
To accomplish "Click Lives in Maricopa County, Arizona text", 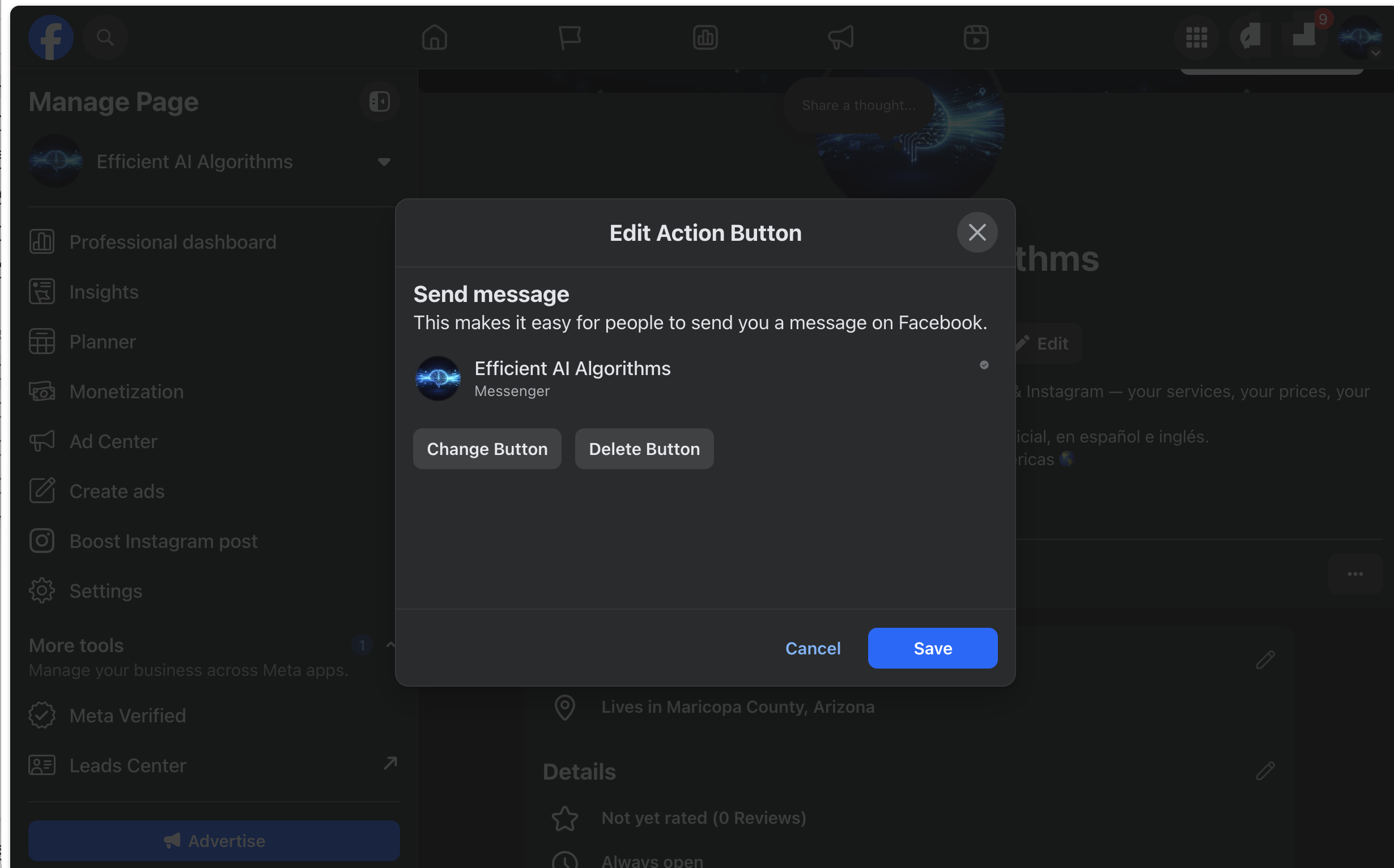I will 738,707.
